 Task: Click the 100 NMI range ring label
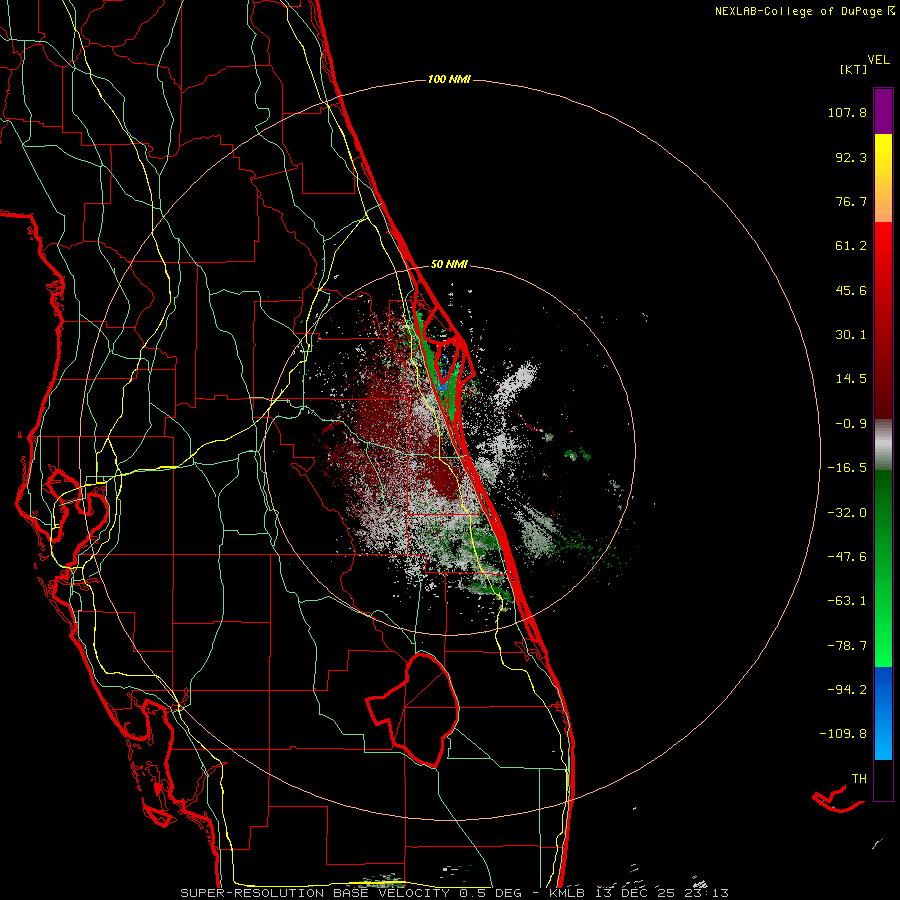(x=449, y=79)
